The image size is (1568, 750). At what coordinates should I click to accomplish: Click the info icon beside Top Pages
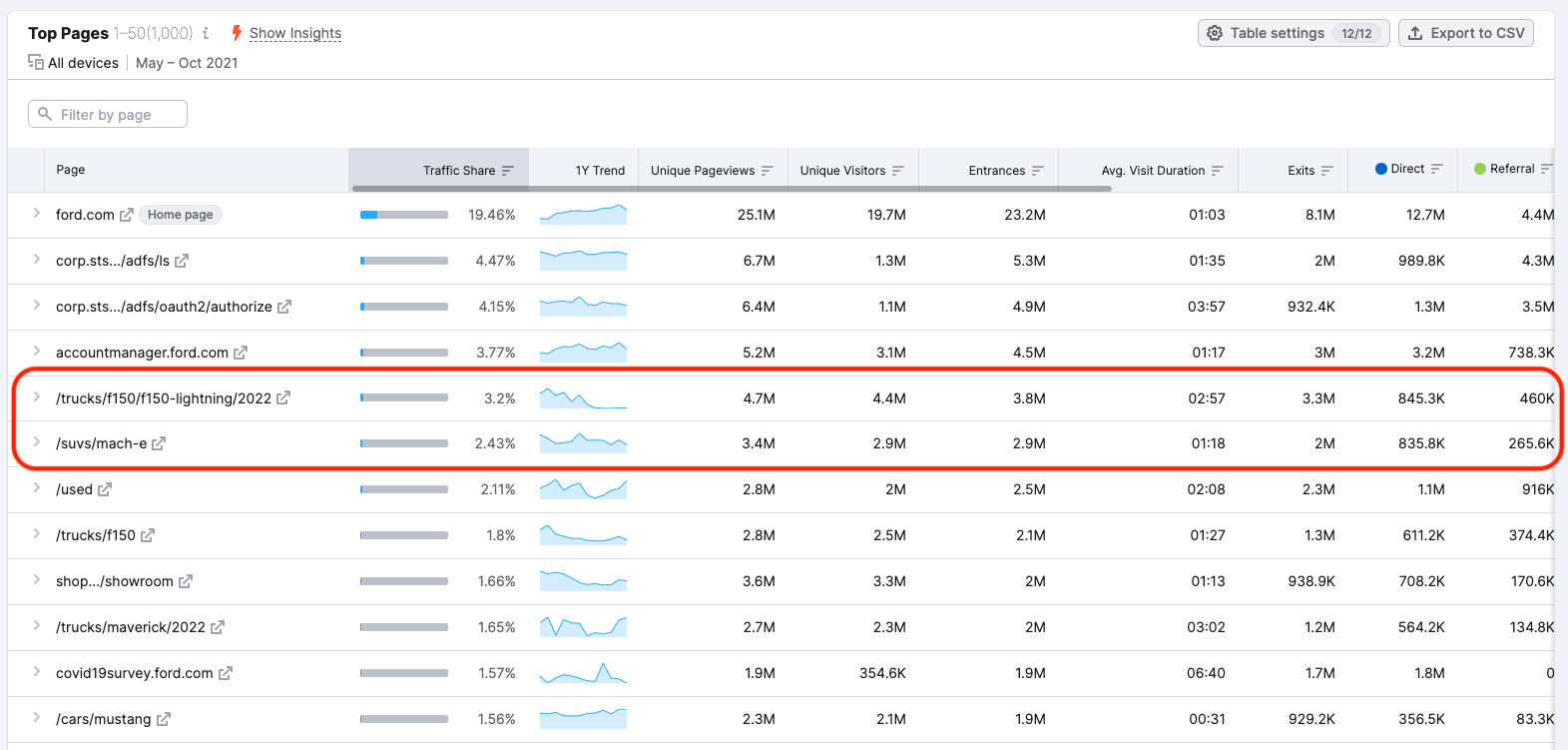tap(206, 33)
